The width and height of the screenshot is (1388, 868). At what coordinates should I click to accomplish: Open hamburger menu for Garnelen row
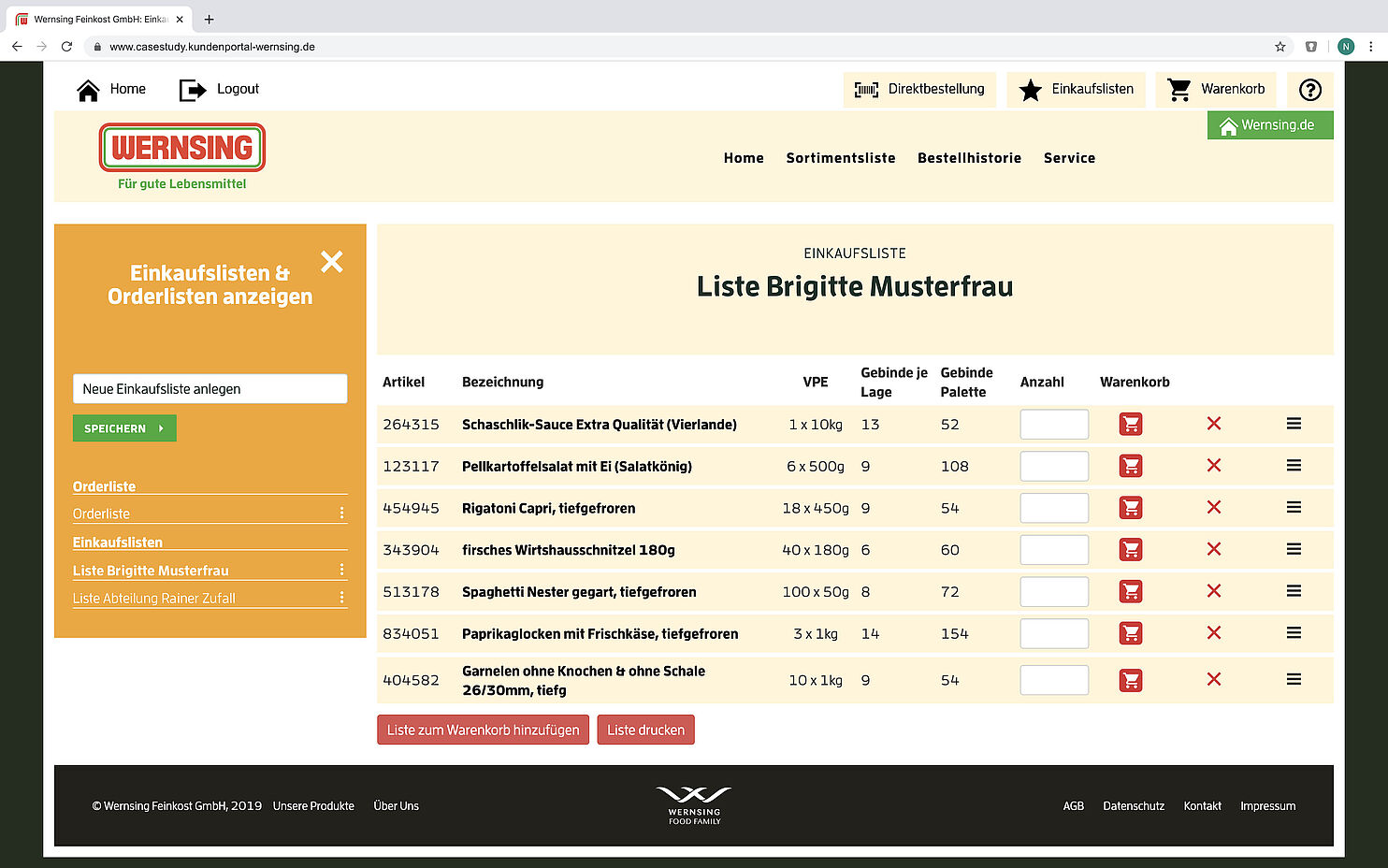coord(1294,679)
